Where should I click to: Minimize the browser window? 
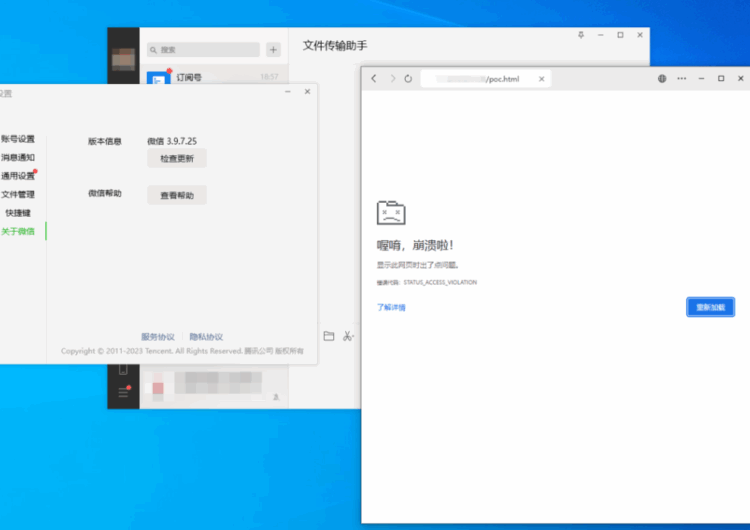pos(701,78)
